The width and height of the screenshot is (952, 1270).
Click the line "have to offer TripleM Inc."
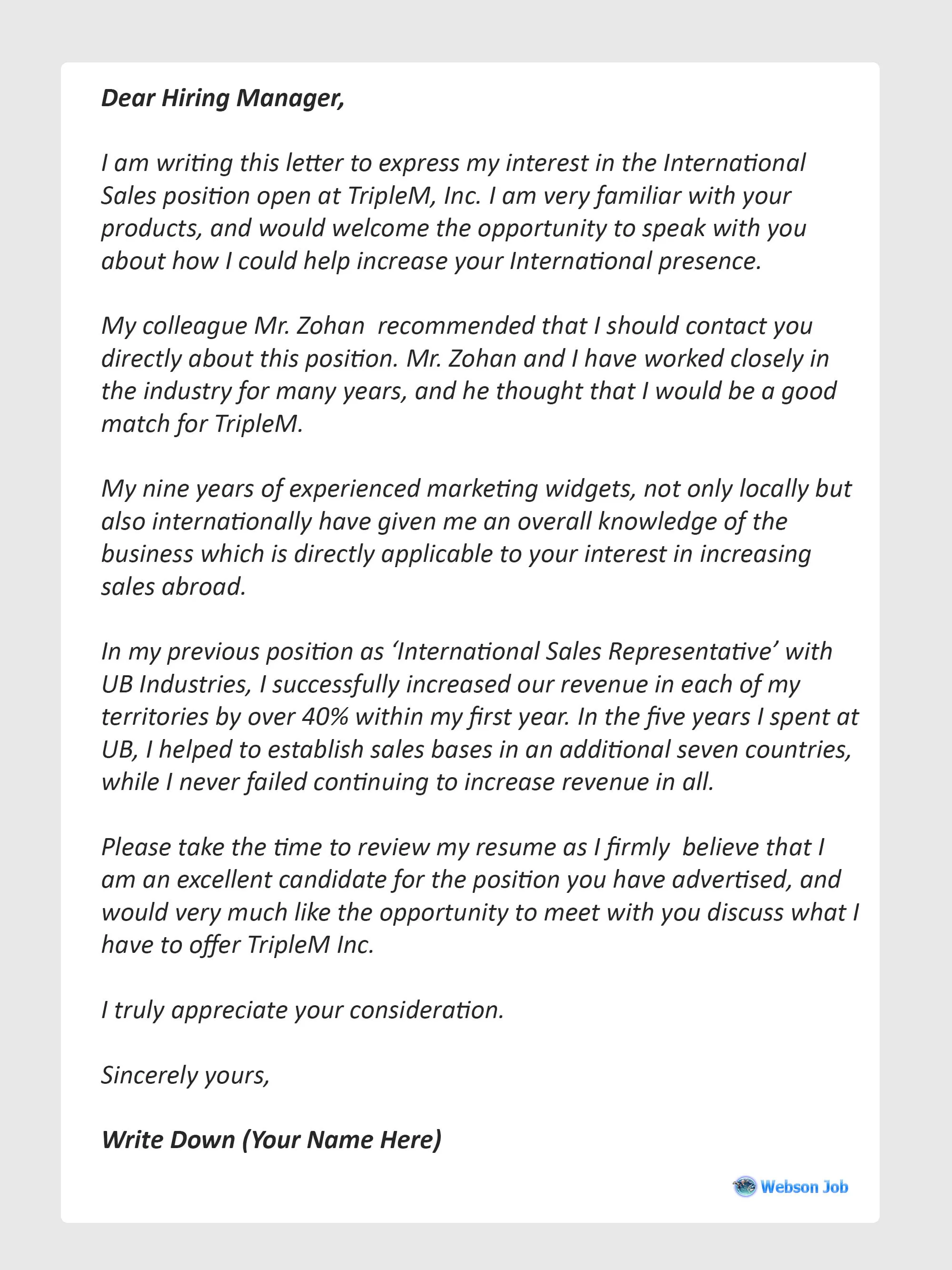[x=238, y=944]
